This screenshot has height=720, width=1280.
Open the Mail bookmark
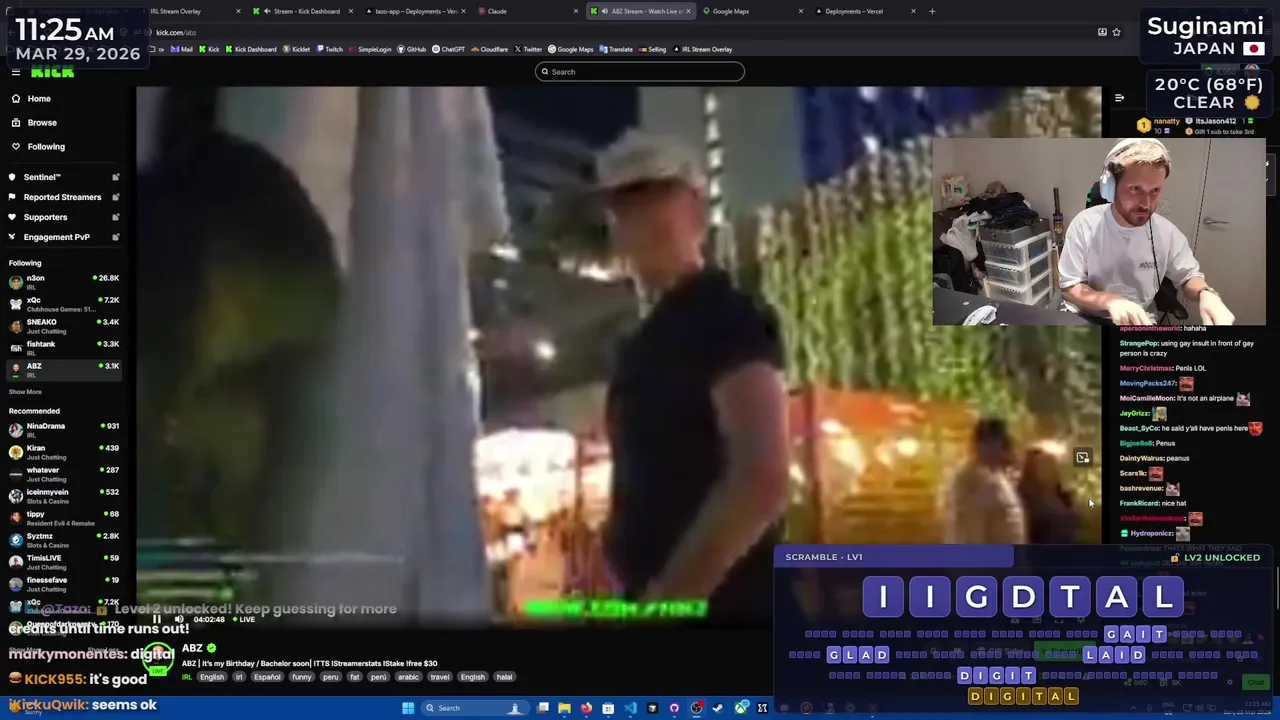pyautogui.click(x=181, y=49)
